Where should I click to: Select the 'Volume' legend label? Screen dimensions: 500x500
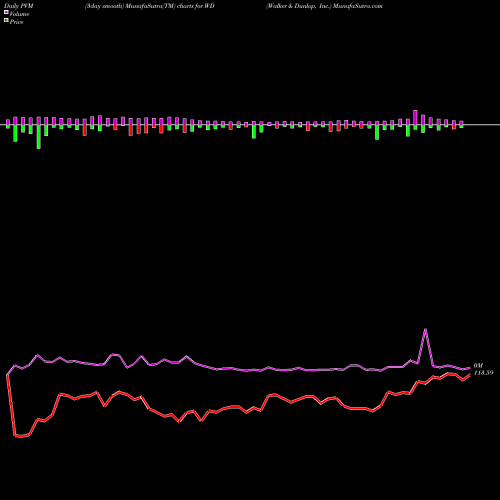click(19, 14)
